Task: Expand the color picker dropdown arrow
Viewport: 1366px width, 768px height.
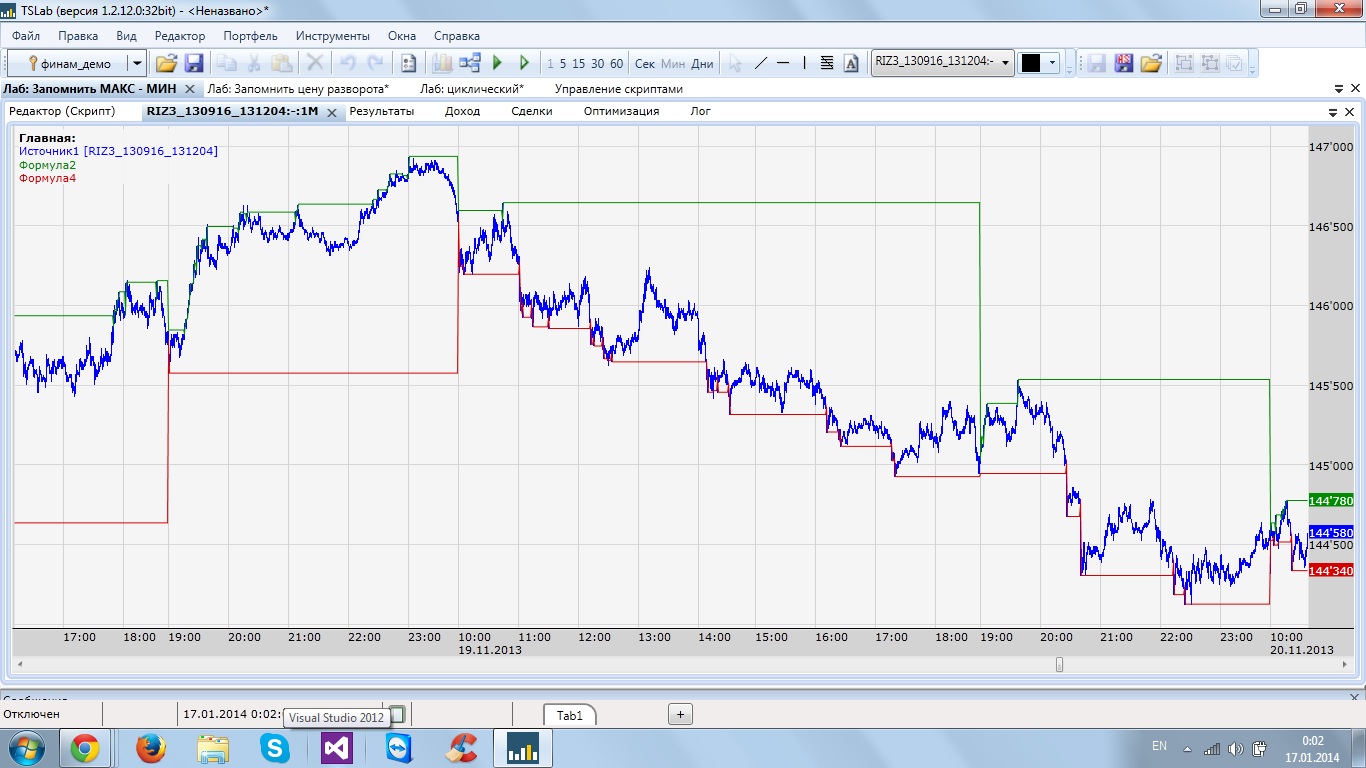Action: coord(1052,63)
